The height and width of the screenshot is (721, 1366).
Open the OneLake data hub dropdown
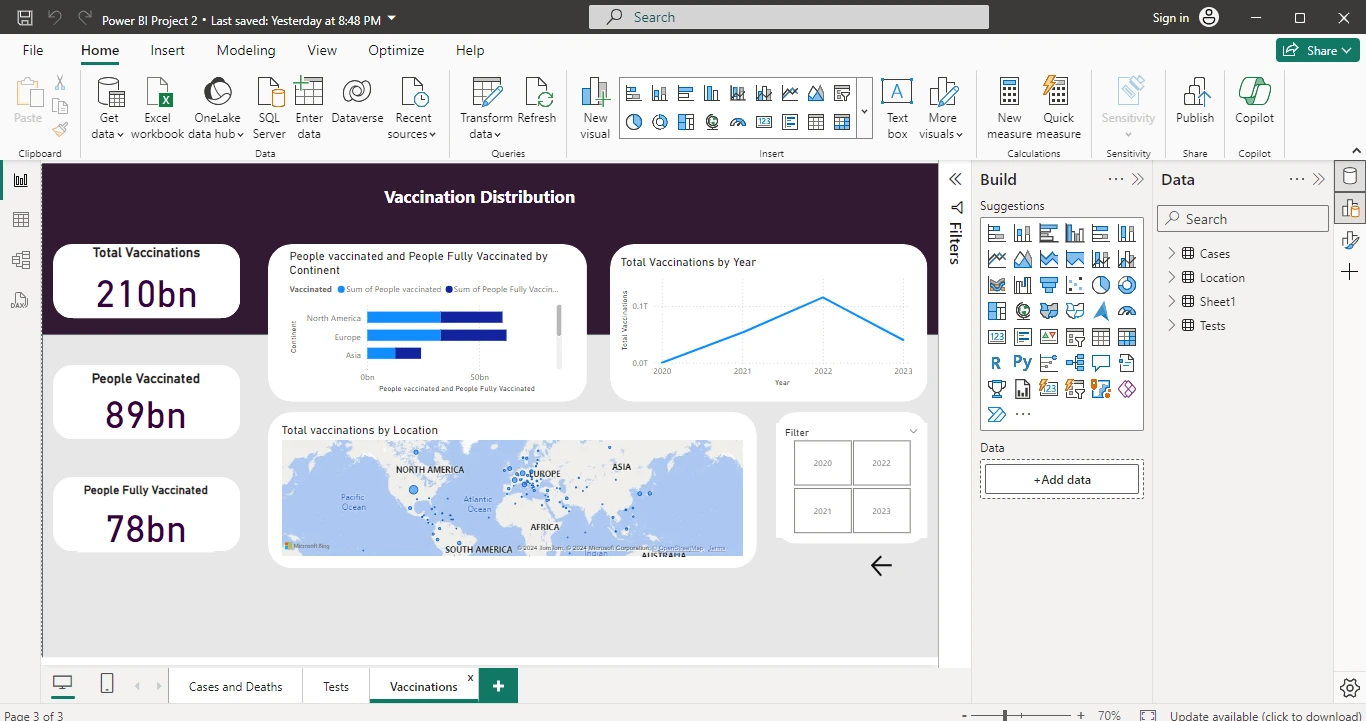pyautogui.click(x=216, y=108)
